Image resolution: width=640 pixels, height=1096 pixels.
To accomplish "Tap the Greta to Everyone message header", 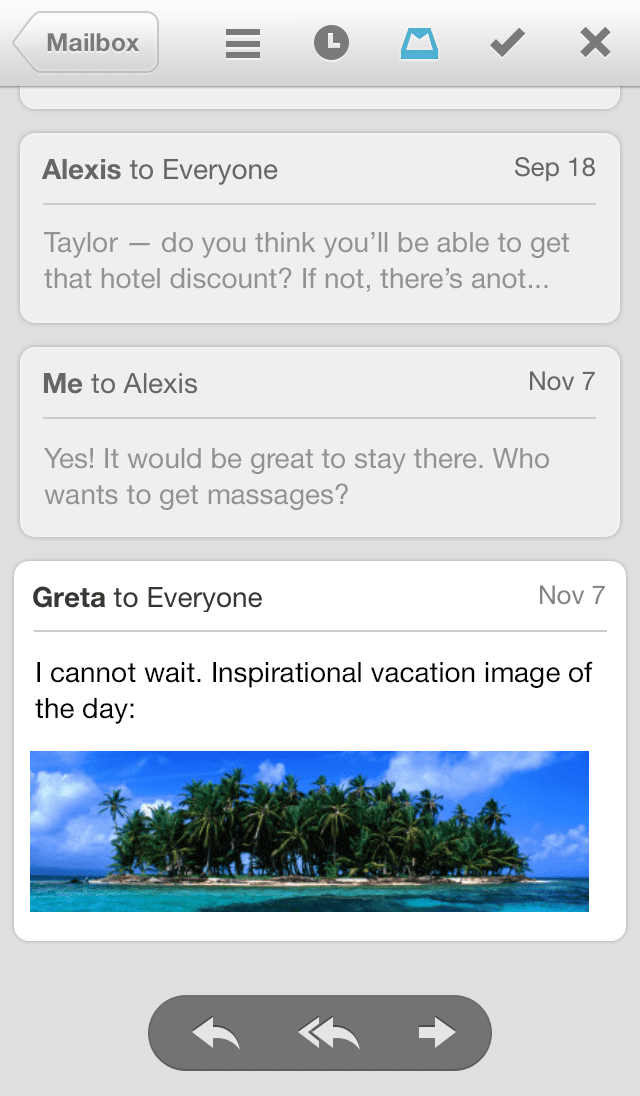I will (148, 598).
